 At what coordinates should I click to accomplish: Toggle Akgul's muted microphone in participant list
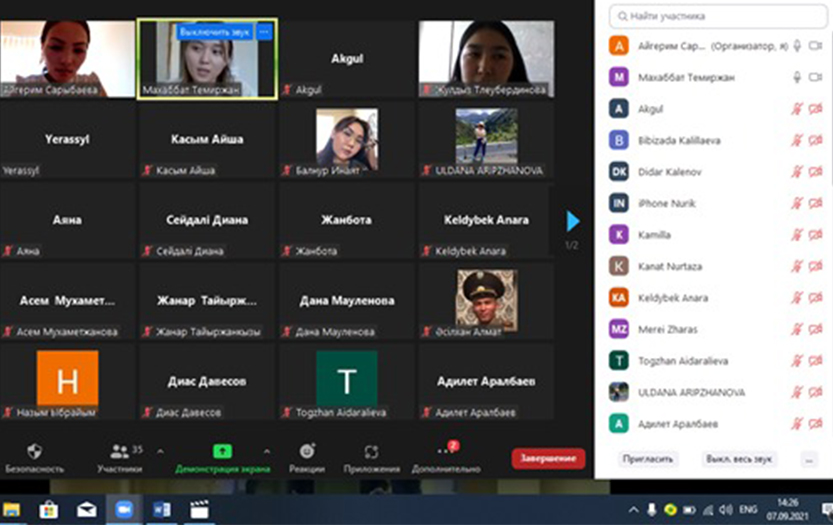(798, 109)
